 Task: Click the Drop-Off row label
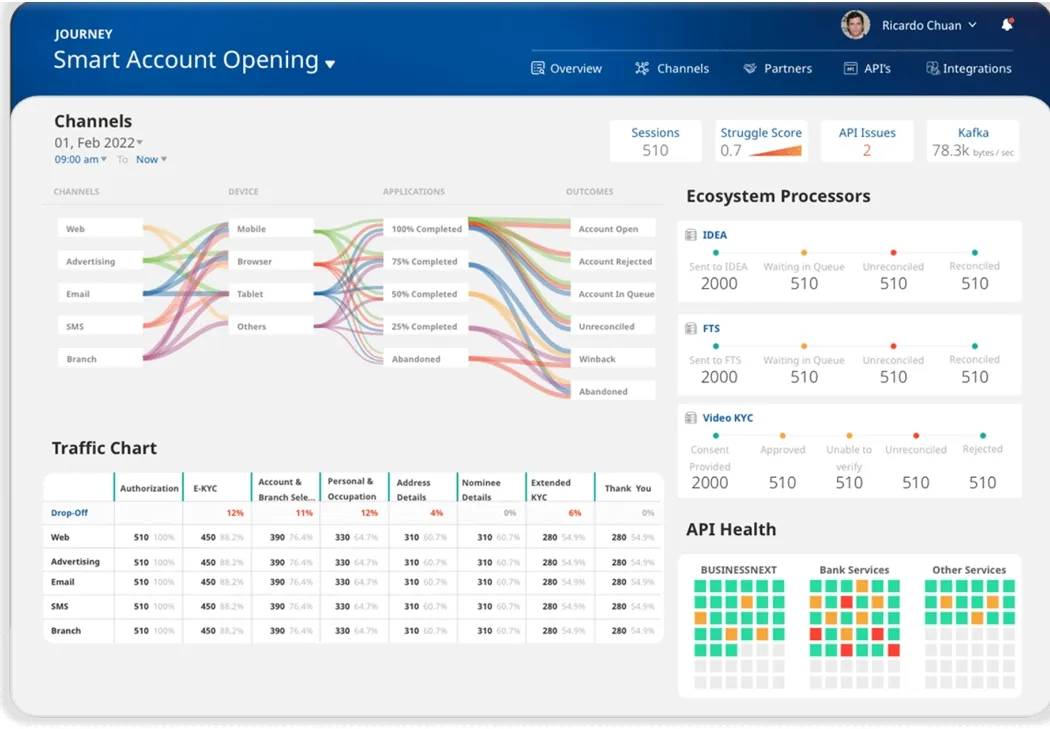point(70,513)
